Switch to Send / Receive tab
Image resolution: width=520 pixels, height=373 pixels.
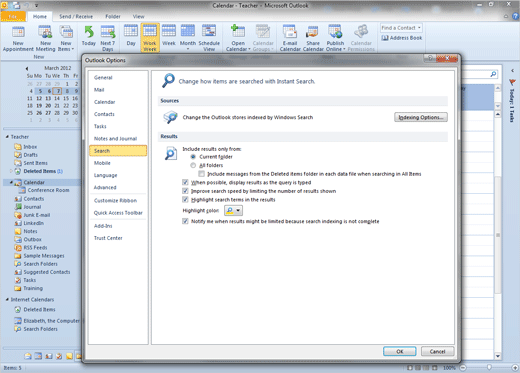76,16
